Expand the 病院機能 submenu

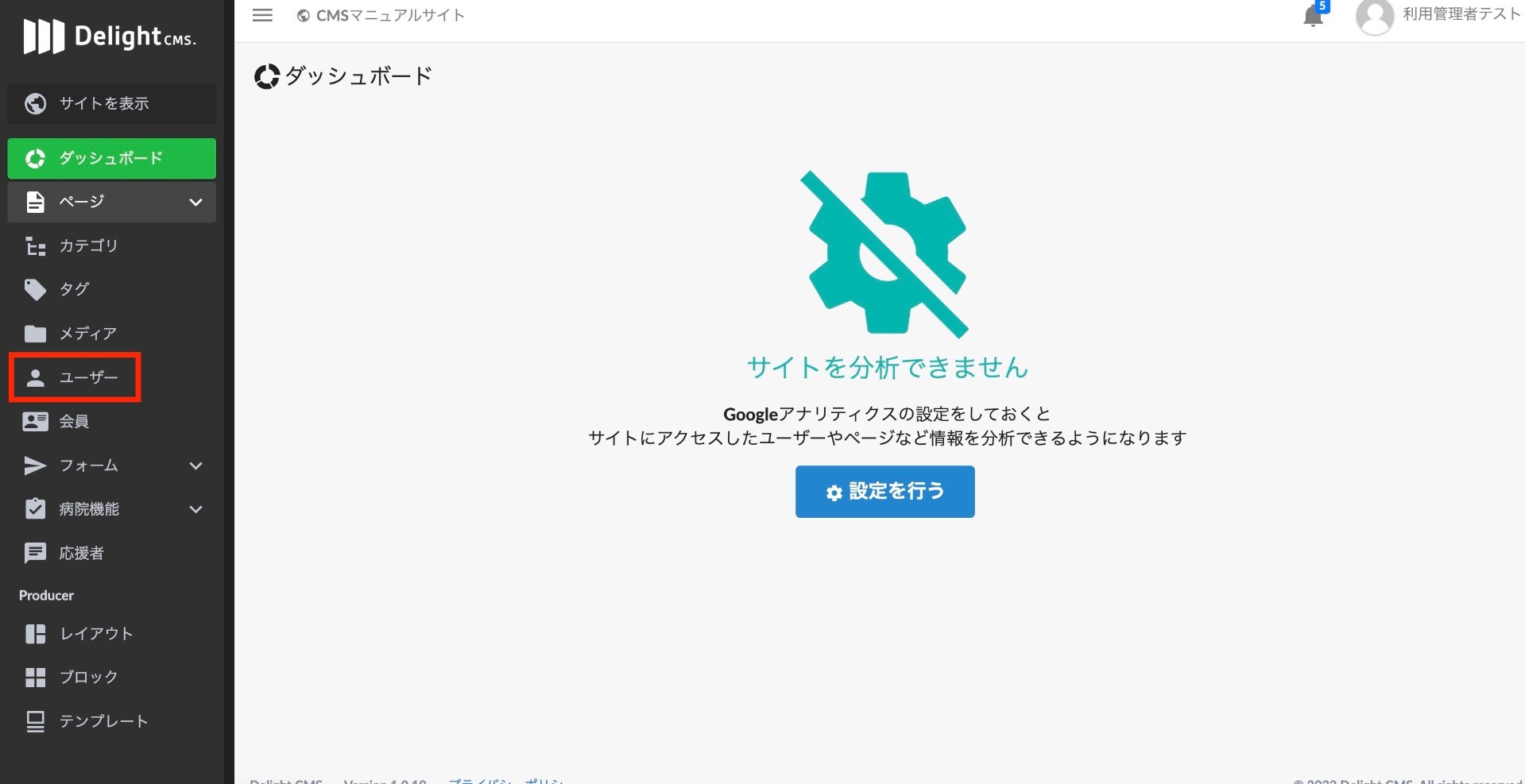[195, 509]
